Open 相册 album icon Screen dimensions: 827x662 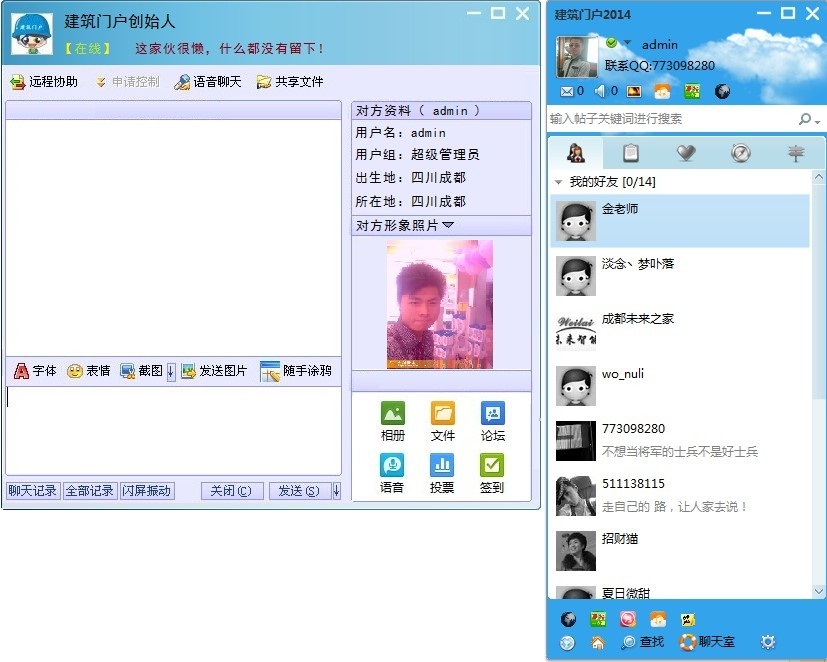pyautogui.click(x=393, y=413)
